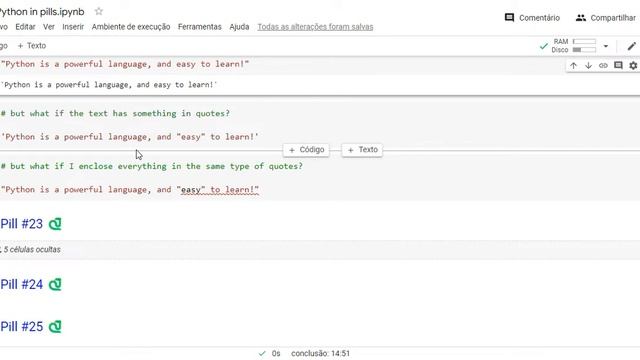Click the code line 'Python is ... "easy" to learn!' in single quotes
The height and width of the screenshot is (360, 640).
point(130,137)
